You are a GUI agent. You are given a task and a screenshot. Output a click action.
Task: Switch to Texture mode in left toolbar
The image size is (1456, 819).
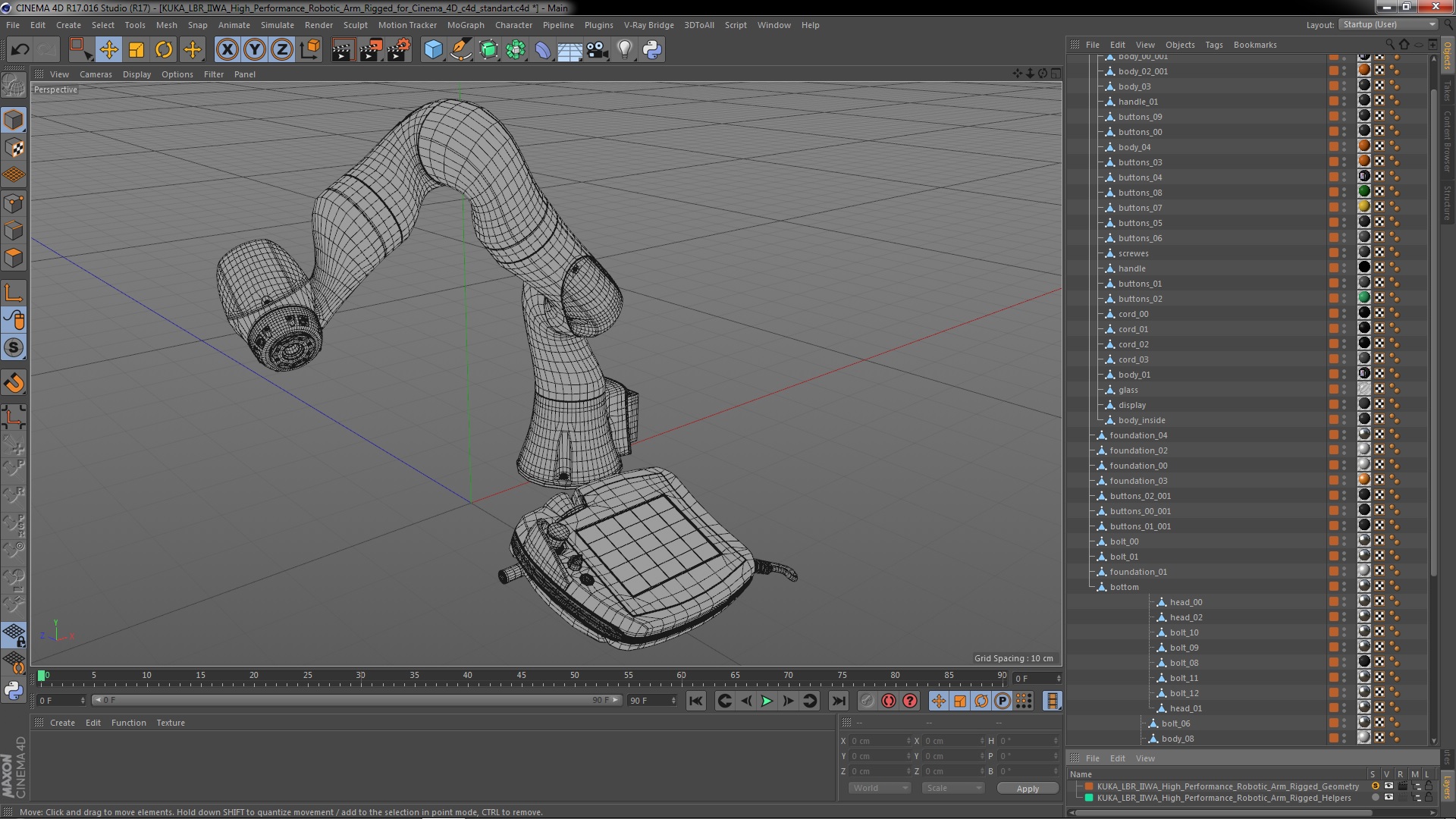pyautogui.click(x=14, y=148)
